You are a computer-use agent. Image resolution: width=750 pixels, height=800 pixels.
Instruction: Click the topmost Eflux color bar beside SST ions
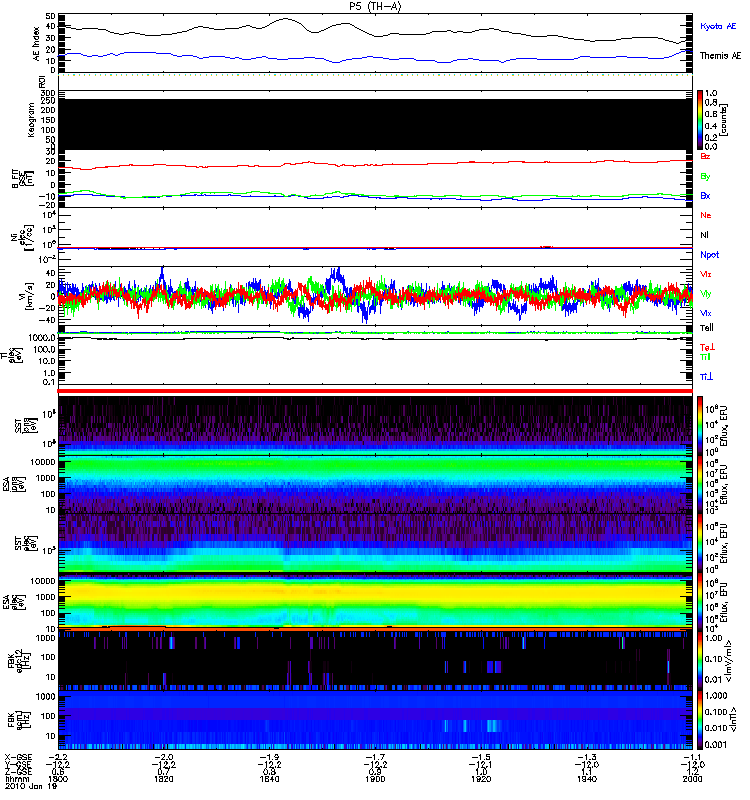coord(700,426)
